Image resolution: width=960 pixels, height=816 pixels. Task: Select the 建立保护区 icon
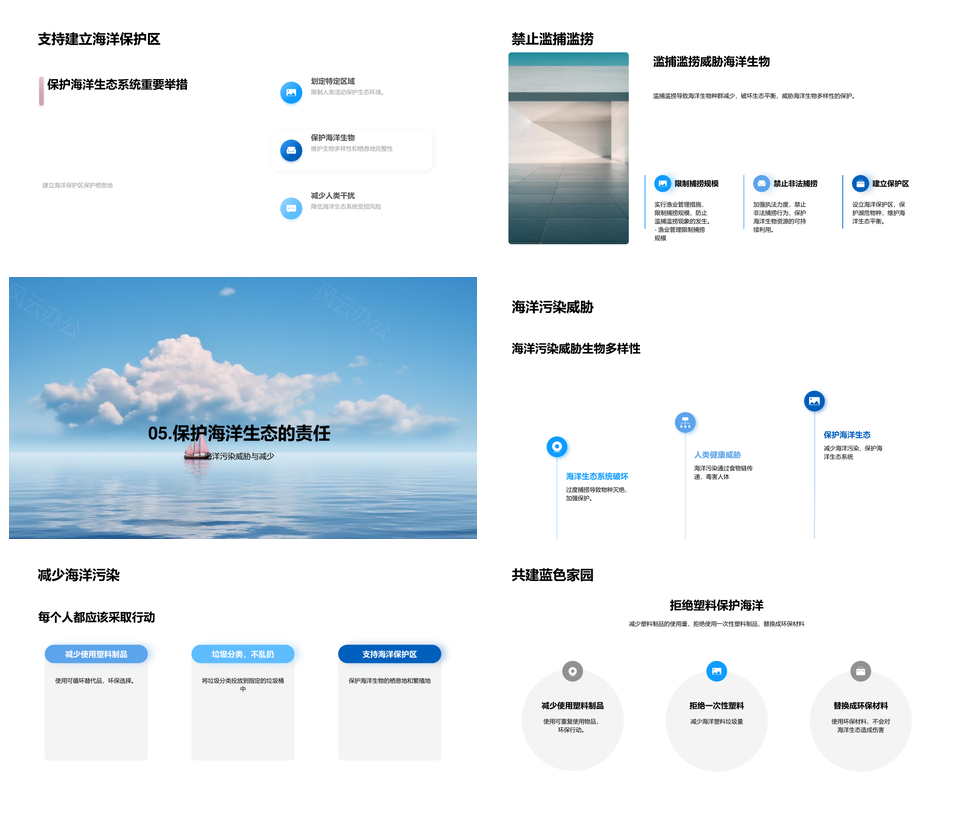coord(860,183)
